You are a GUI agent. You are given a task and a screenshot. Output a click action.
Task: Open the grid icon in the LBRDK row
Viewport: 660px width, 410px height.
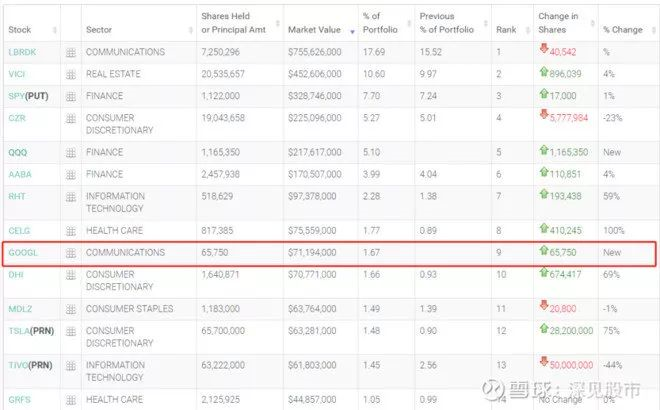(71, 53)
